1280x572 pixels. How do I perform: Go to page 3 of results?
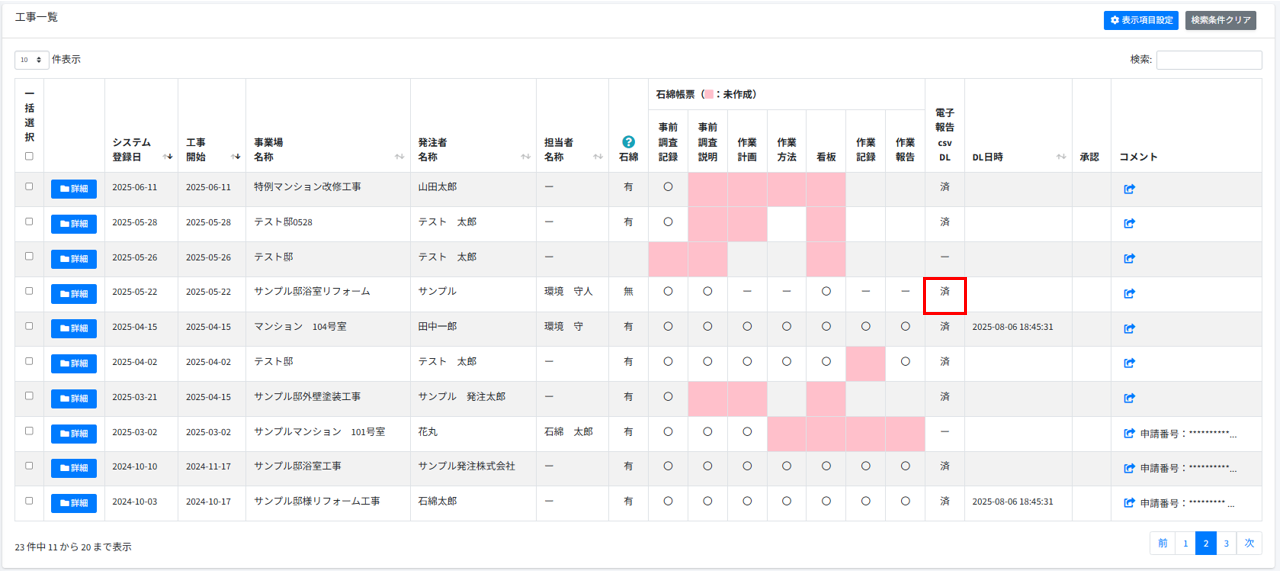point(1226,543)
